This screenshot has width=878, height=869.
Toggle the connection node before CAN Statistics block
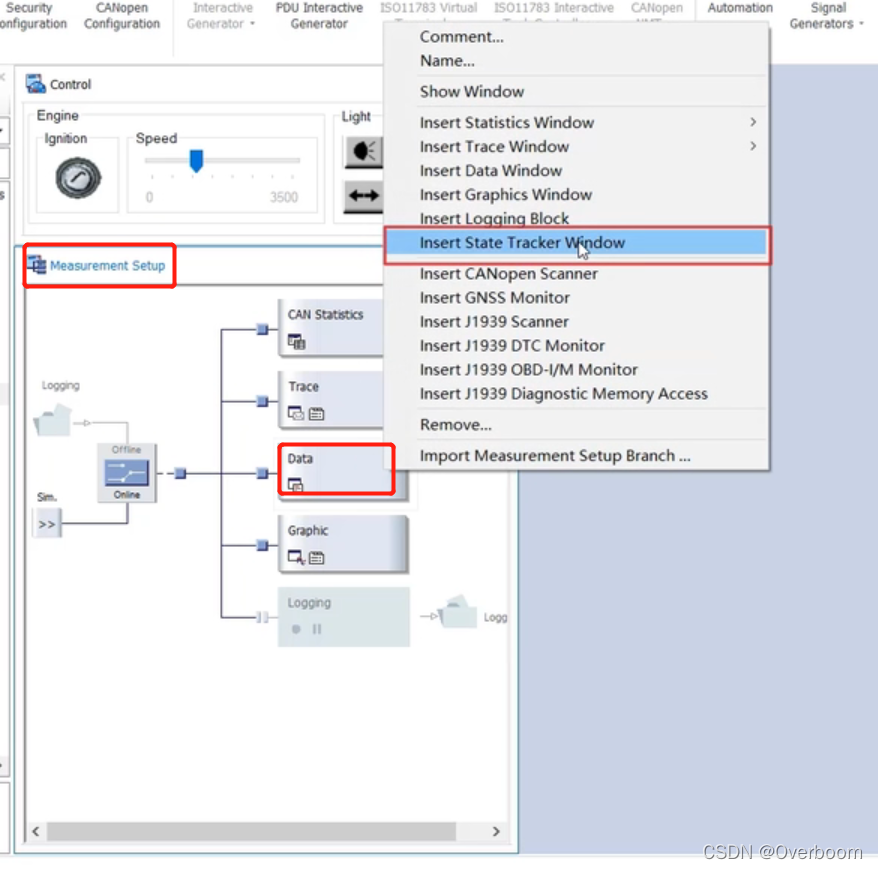(262, 329)
